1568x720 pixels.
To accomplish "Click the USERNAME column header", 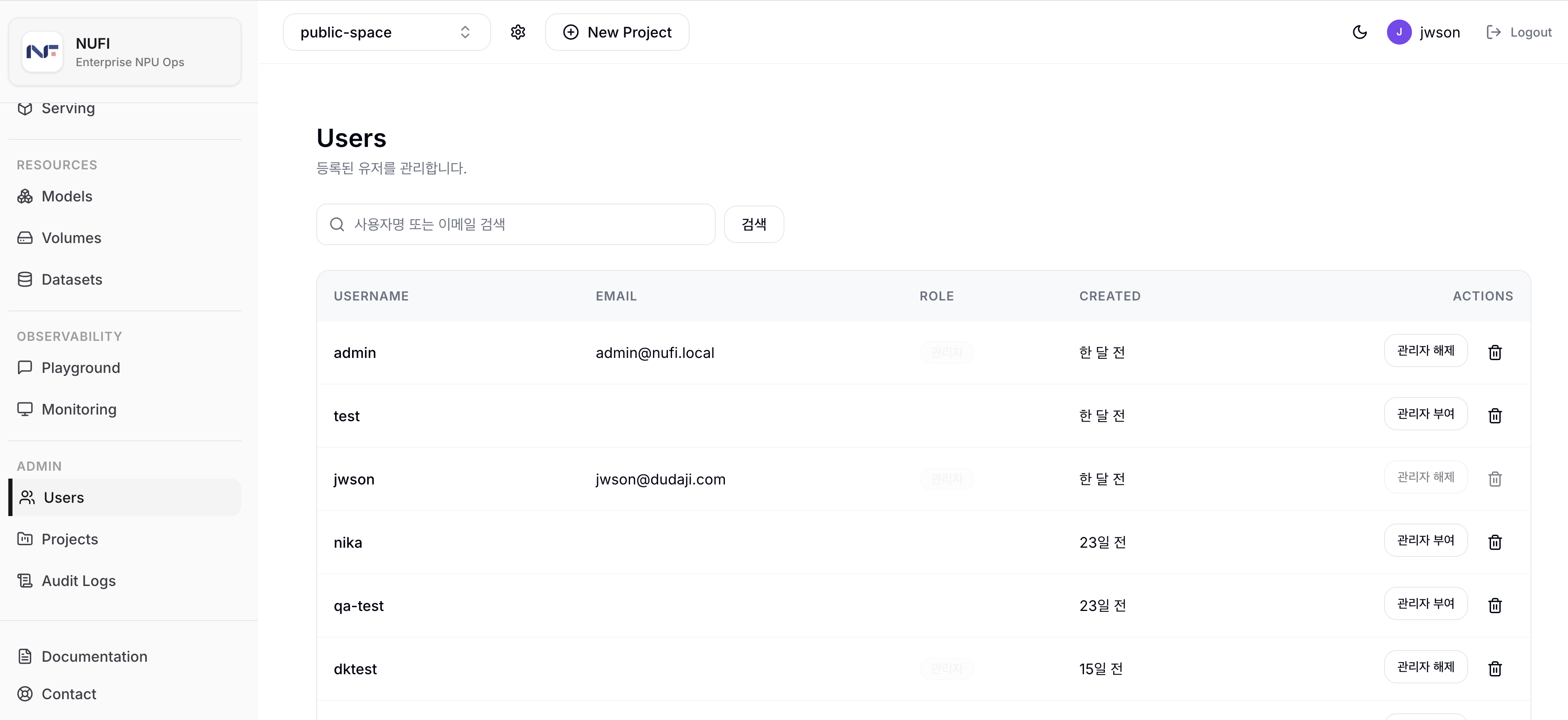I will [x=371, y=296].
